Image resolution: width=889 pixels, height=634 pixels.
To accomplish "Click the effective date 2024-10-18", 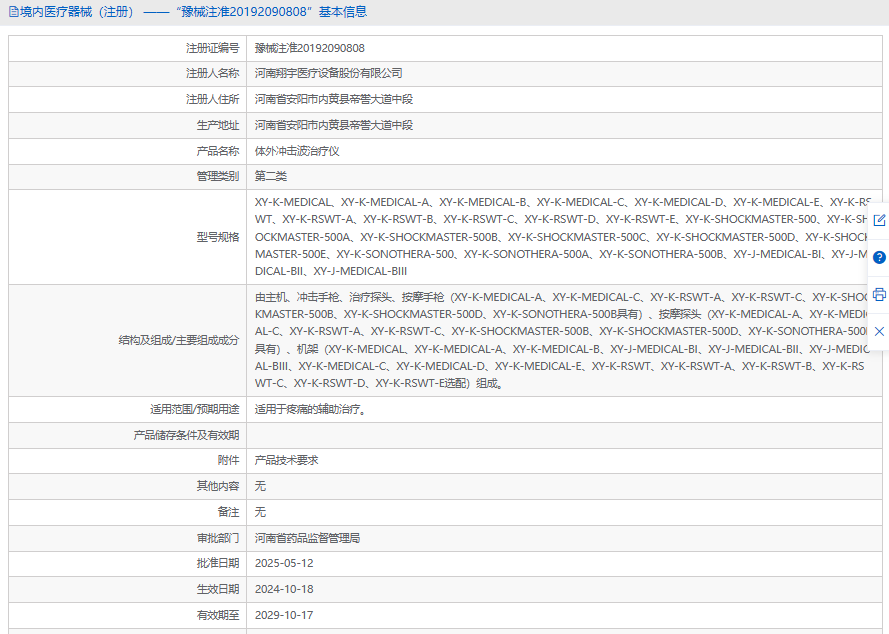I will tap(284, 589).
